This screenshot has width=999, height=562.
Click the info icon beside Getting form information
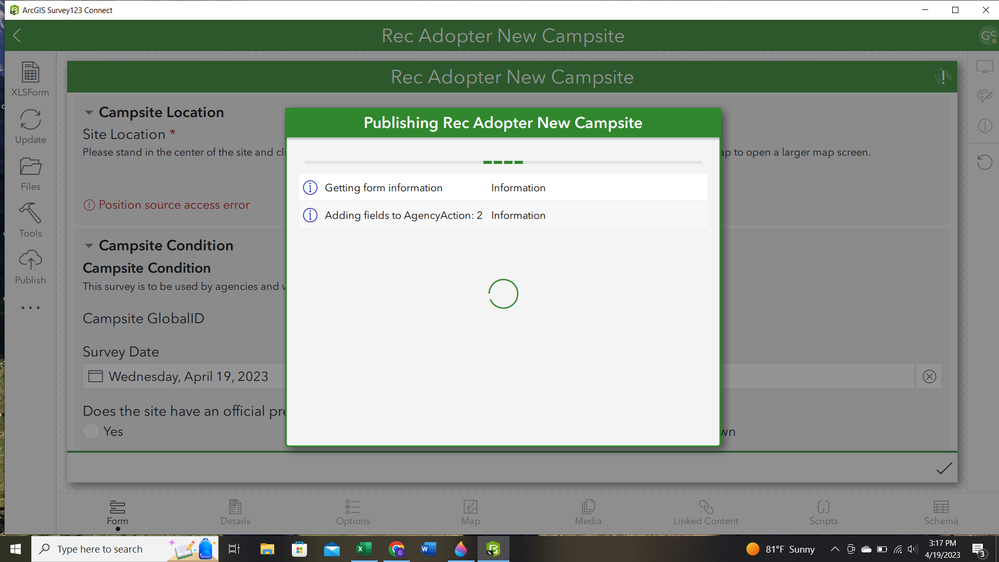(310, 187)
